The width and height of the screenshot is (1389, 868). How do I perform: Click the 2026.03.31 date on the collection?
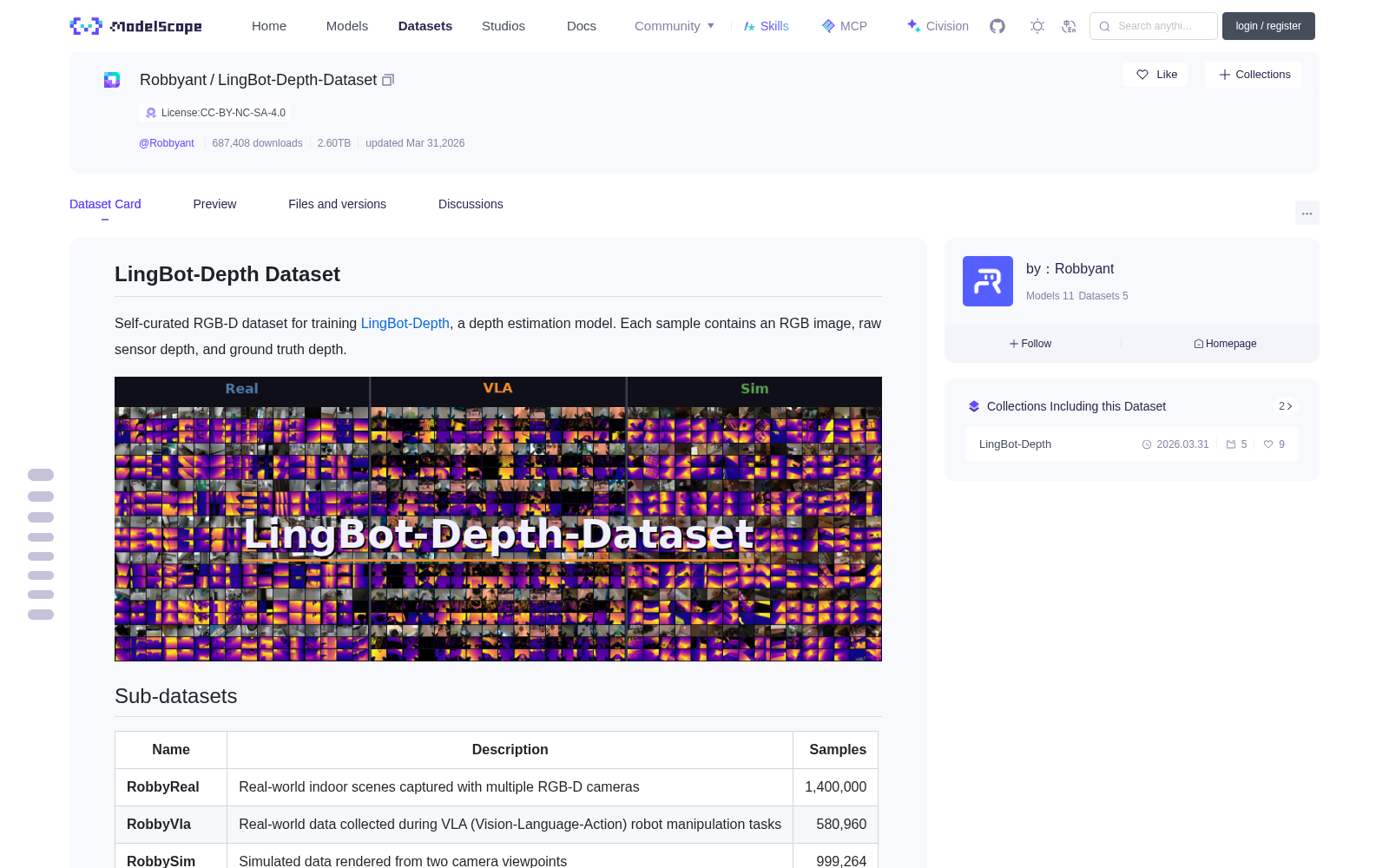click(1175, 444)
